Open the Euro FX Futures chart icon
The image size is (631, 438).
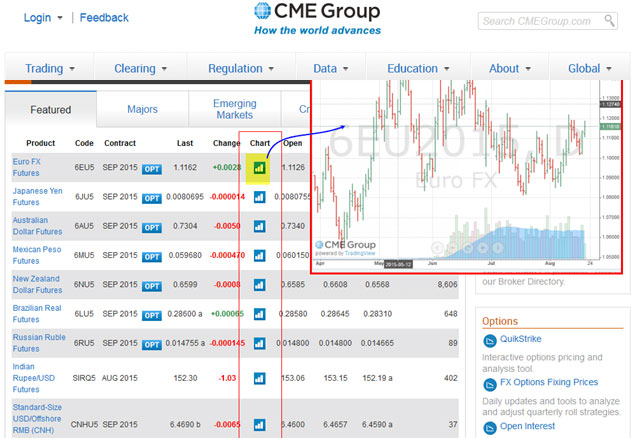click(259, 168)
